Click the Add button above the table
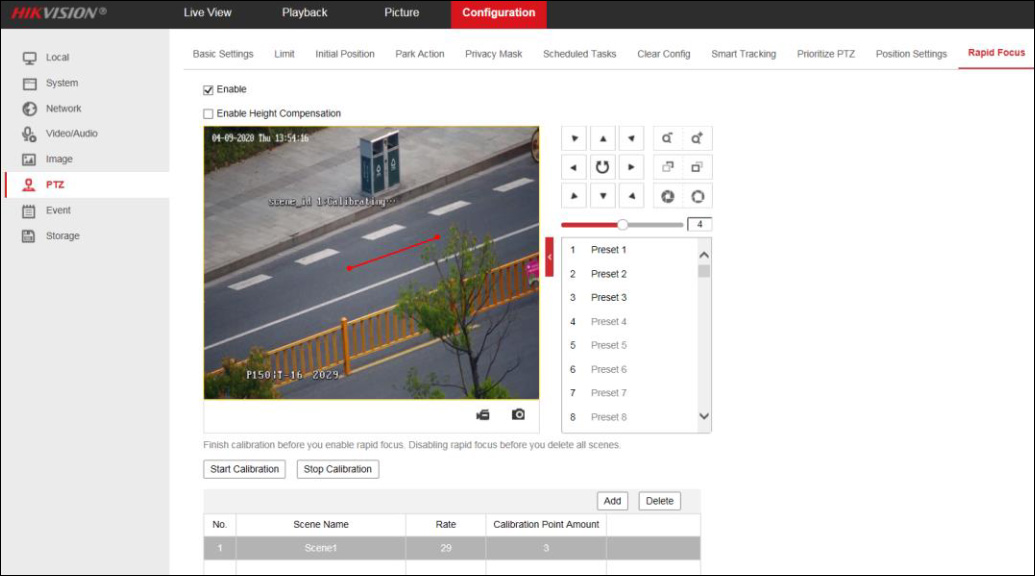Viewport: 1035px width, 576px height. 611,501
